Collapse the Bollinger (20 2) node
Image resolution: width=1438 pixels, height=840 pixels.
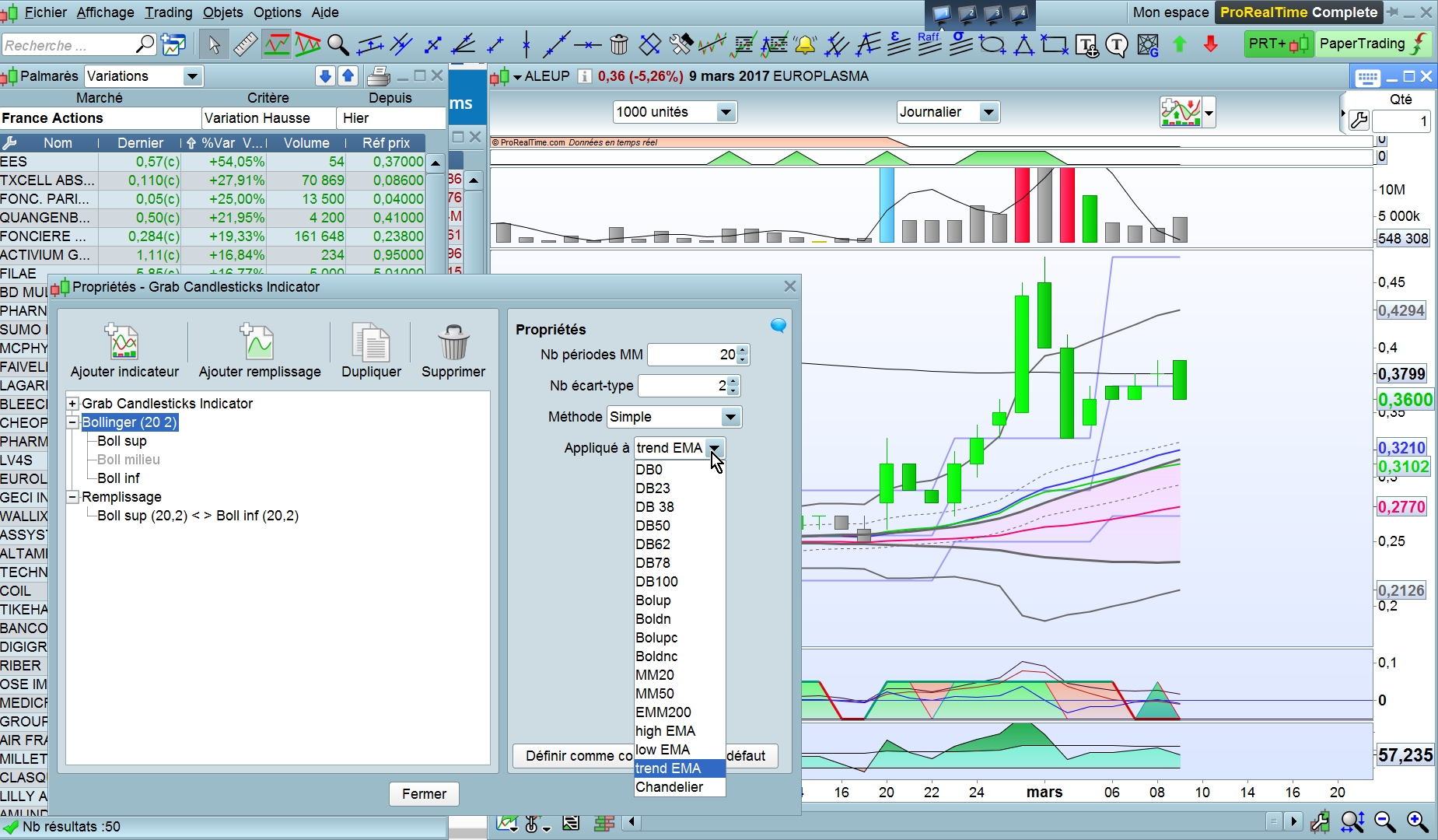click(72, 422)
